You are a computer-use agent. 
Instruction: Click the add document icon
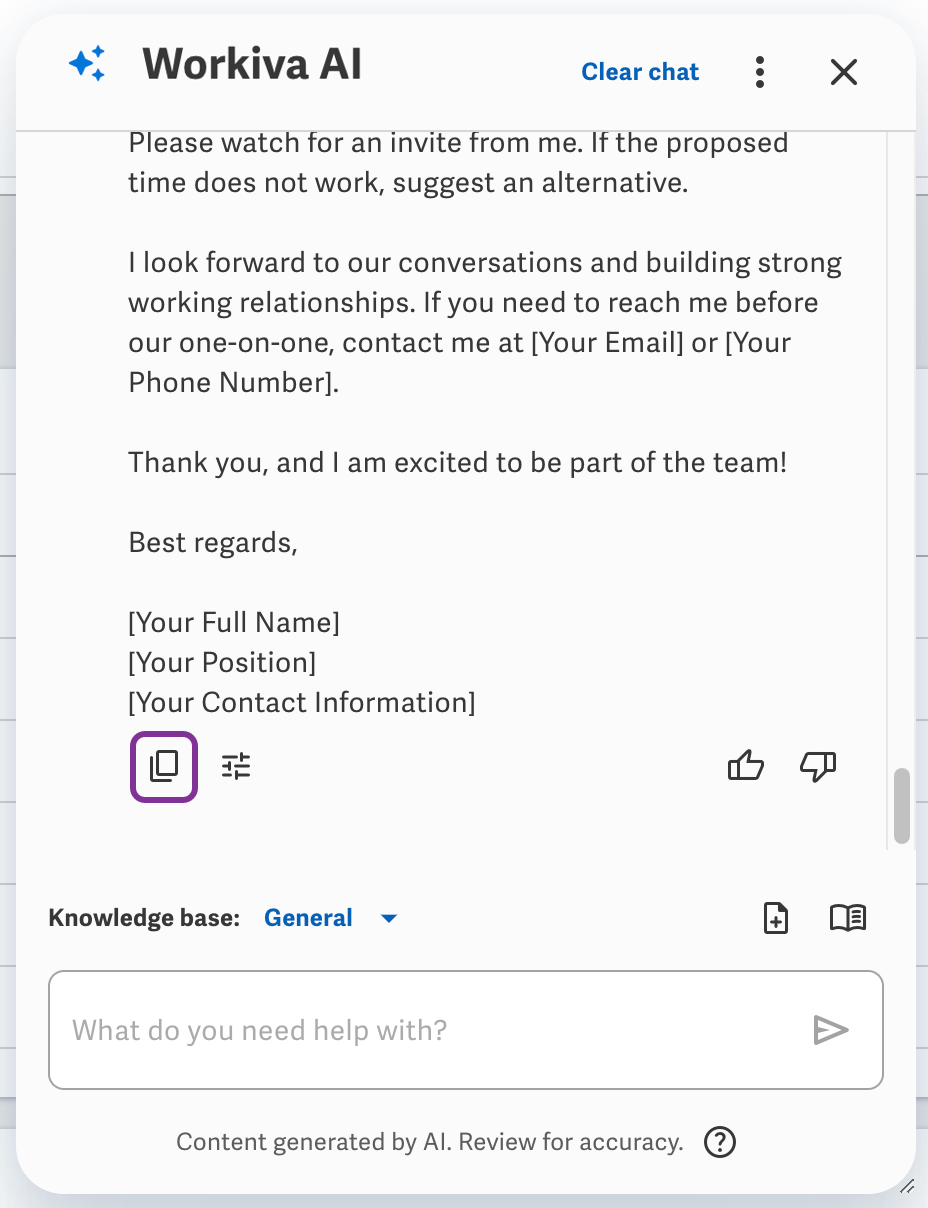(x=776, y=918)
